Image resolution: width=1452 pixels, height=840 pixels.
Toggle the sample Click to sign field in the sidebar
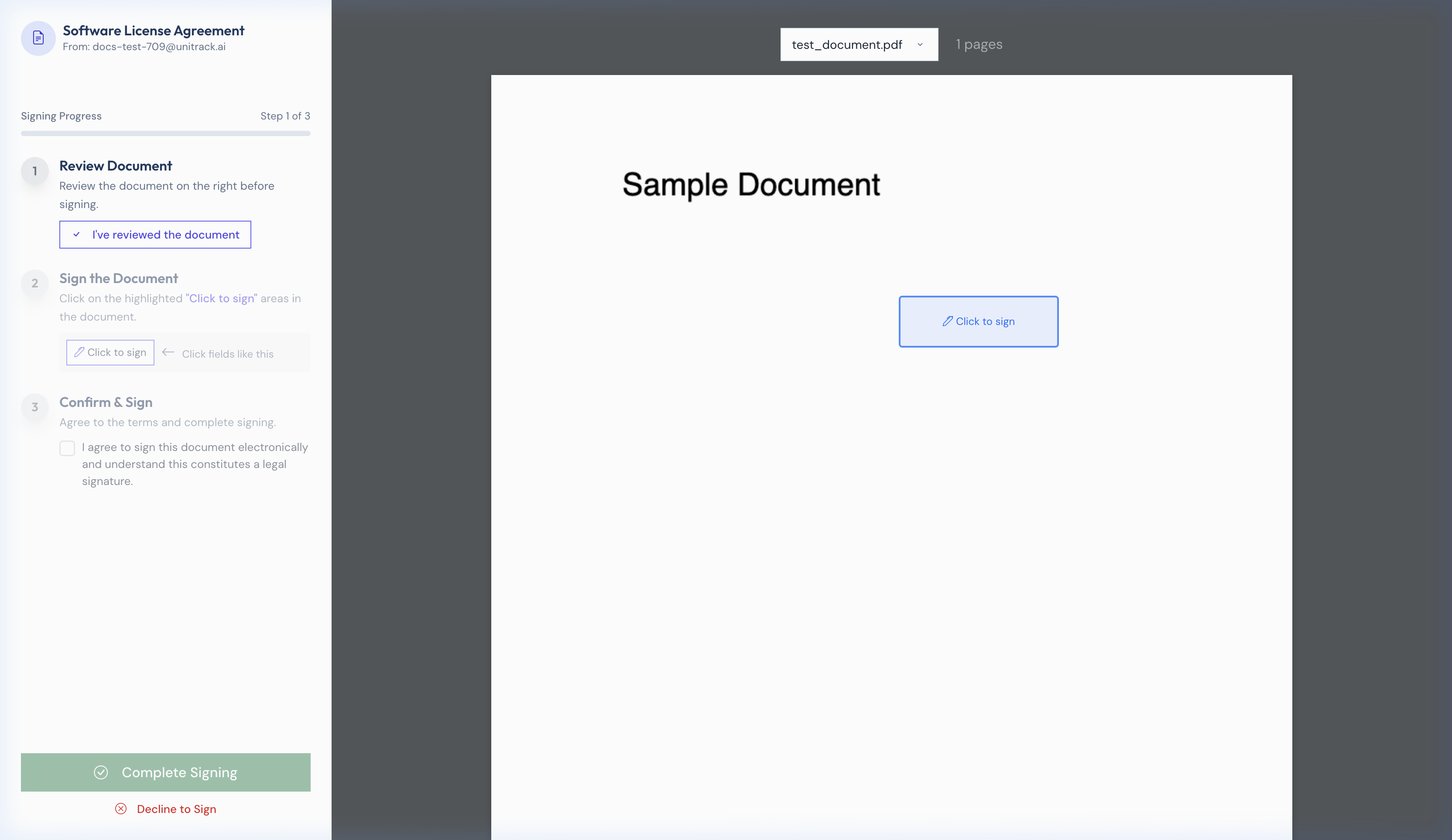(x=110, y=352)
